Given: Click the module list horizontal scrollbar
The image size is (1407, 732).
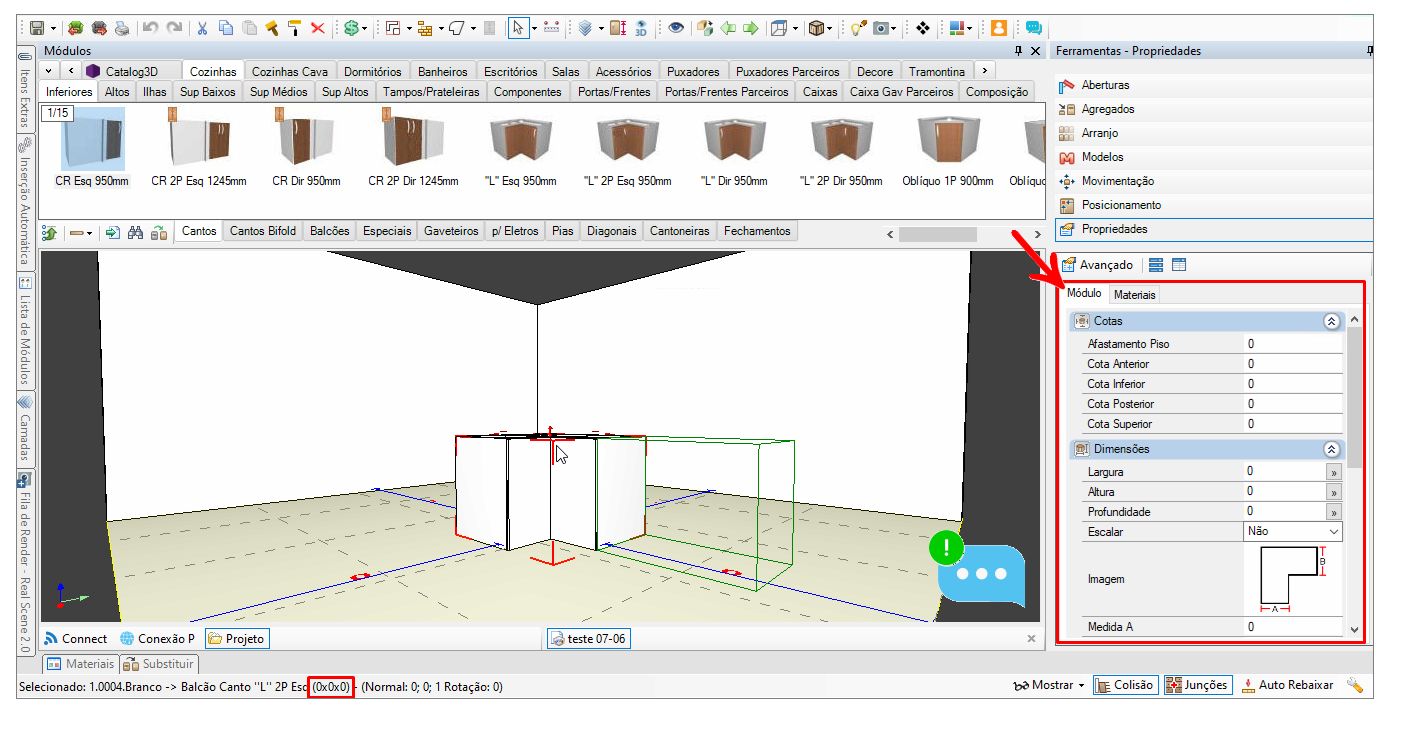Looking at the screenshot, I should tap(936, 234).
